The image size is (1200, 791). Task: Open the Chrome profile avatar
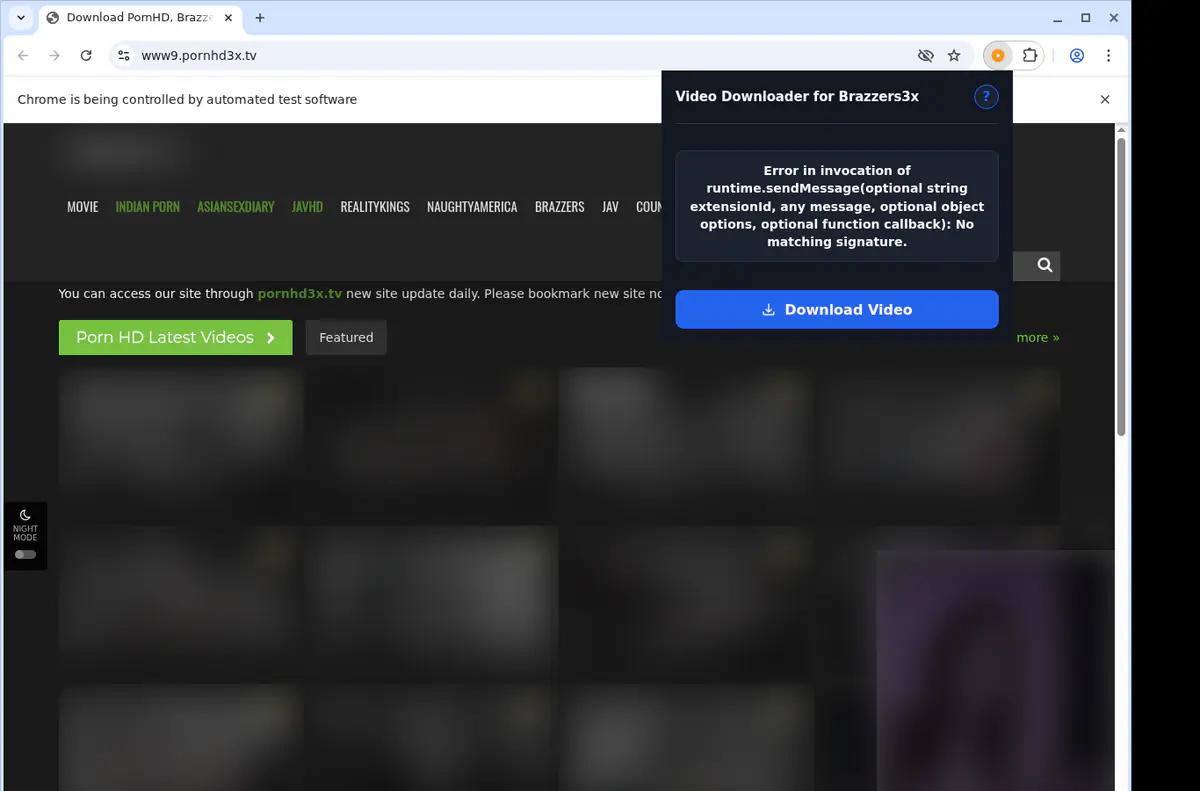click(x=1077, y=56)
